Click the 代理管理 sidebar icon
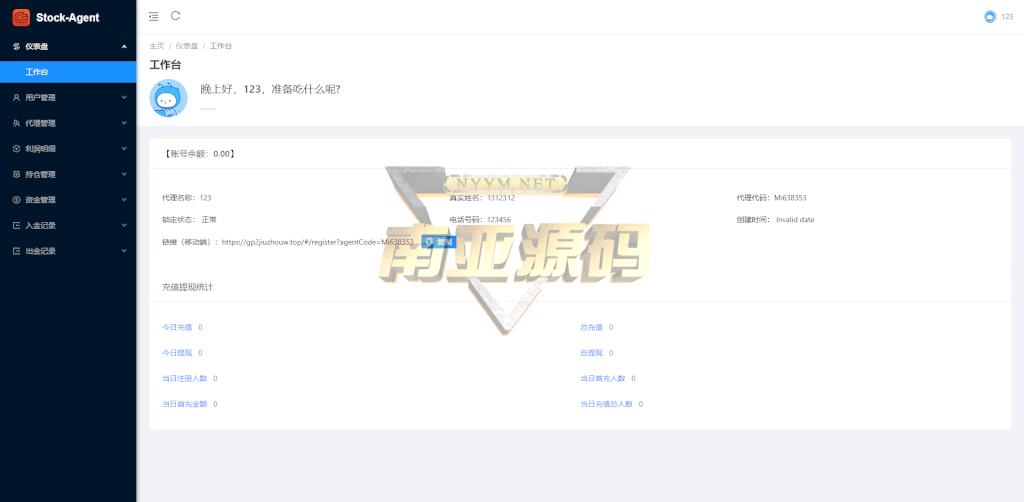This screenshot has height=502, width=1024. point(16,123)
